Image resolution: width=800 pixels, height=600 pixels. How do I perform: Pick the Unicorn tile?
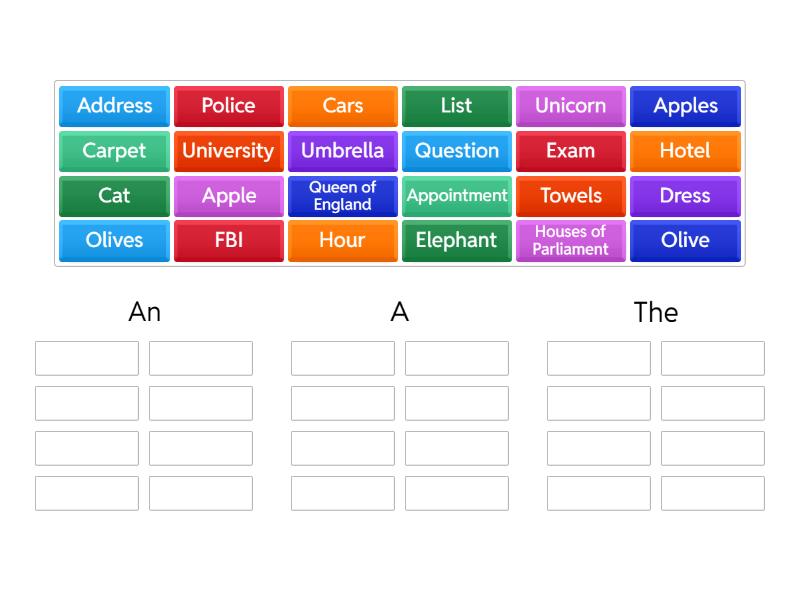570,106
